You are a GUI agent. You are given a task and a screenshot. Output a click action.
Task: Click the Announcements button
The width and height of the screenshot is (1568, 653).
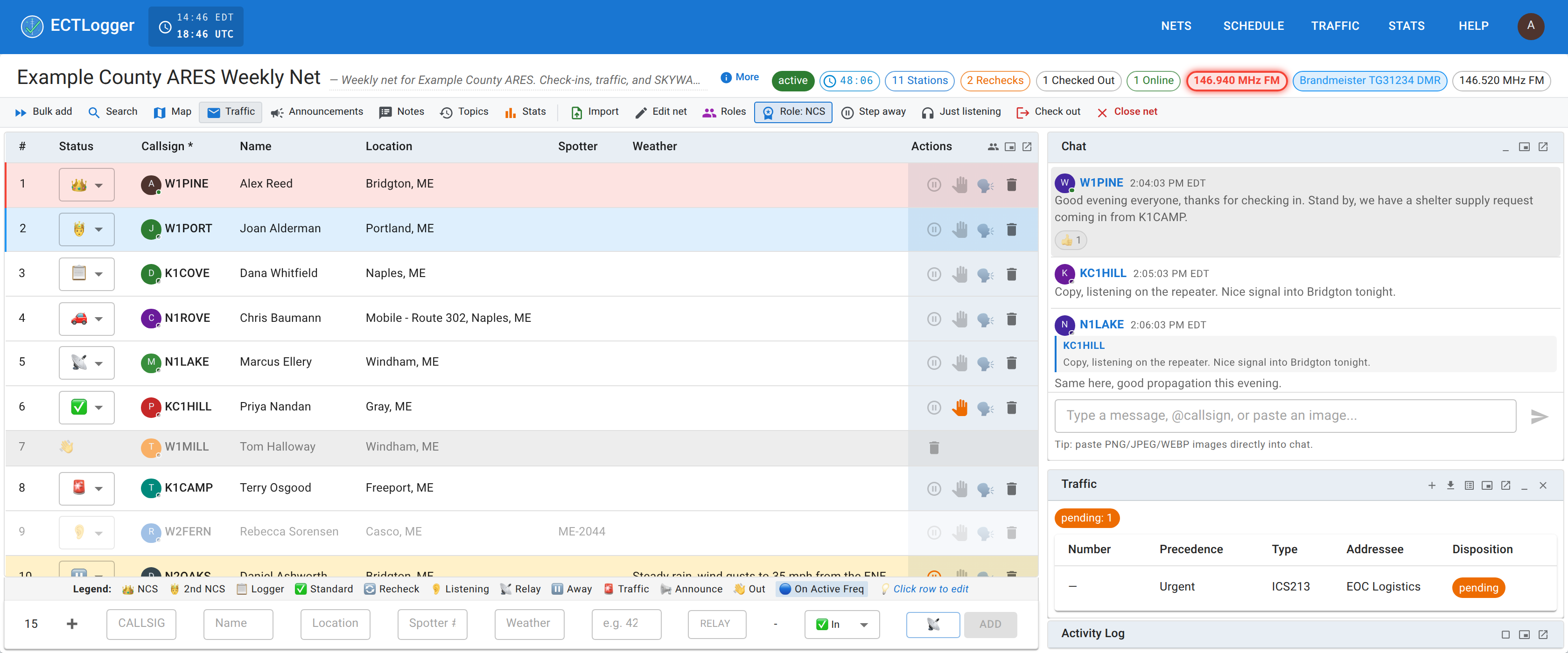[x=317, y=112]
